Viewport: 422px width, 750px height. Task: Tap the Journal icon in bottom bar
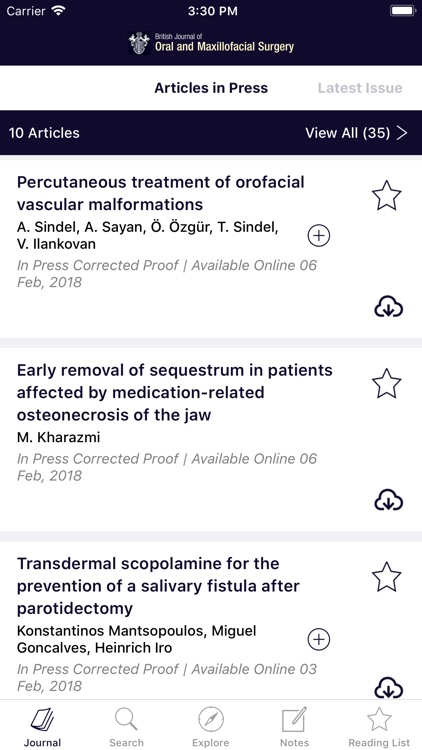(43, 720)
